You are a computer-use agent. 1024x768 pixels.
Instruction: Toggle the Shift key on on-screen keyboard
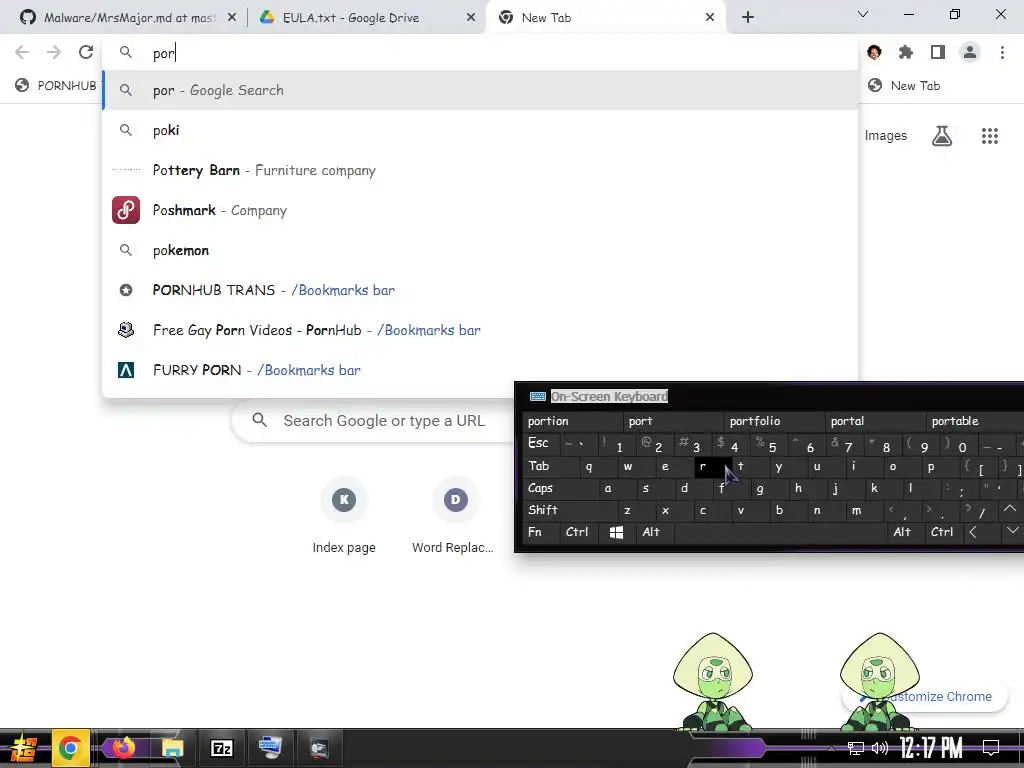tap(569, 510)
